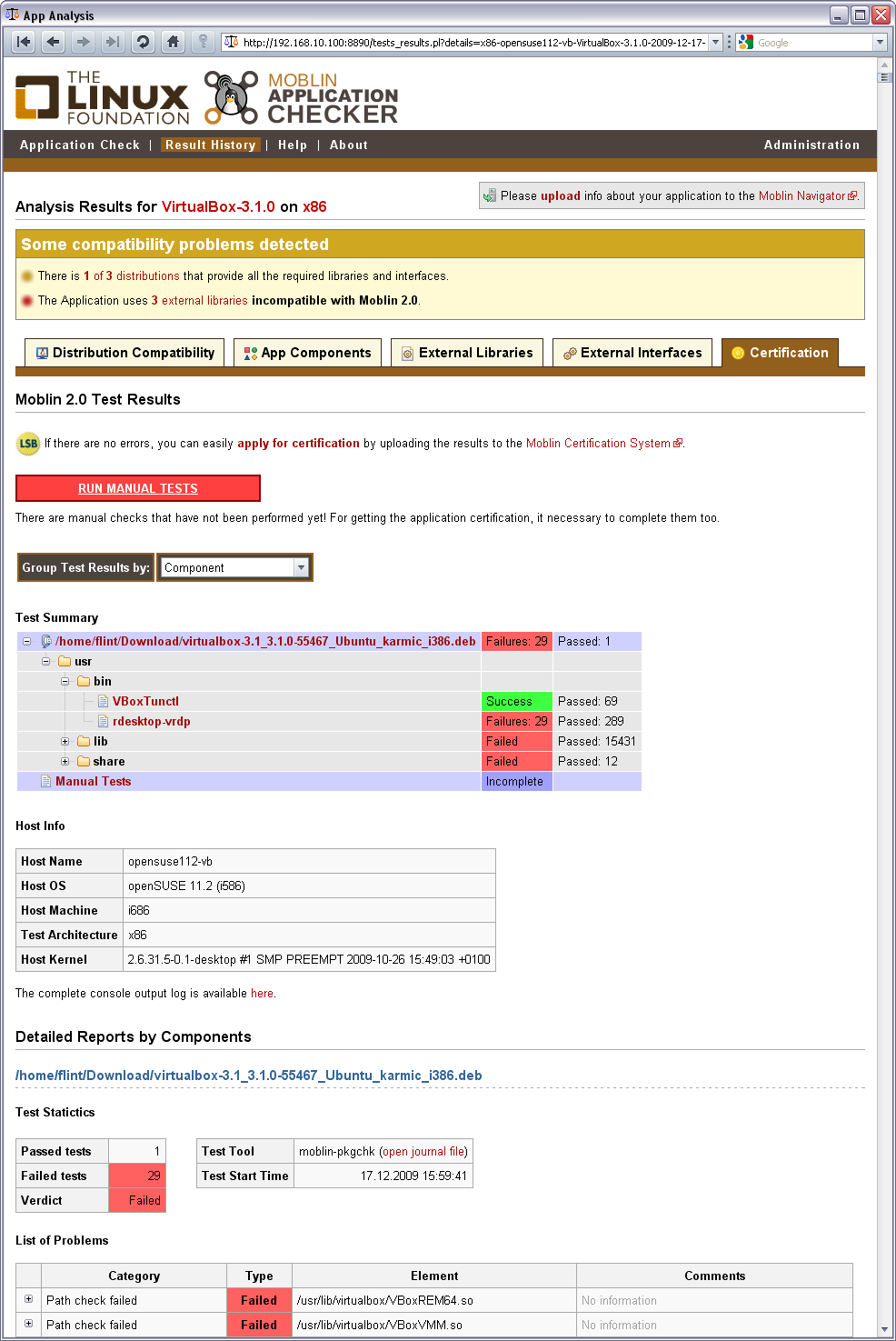Image resolution: width=896 pixels, height=1341 pixels.
Task: Jump to the last page in history
Action: coord(113,42)
